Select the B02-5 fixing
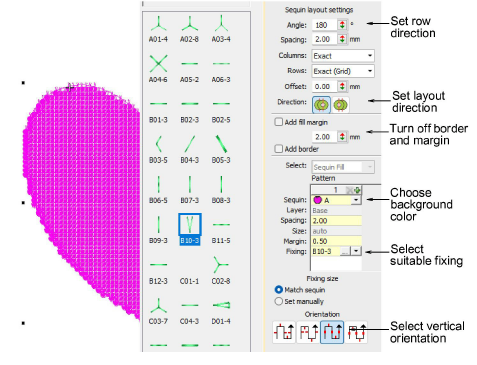This screenshot has height=365, width=477. click(221, 111)
